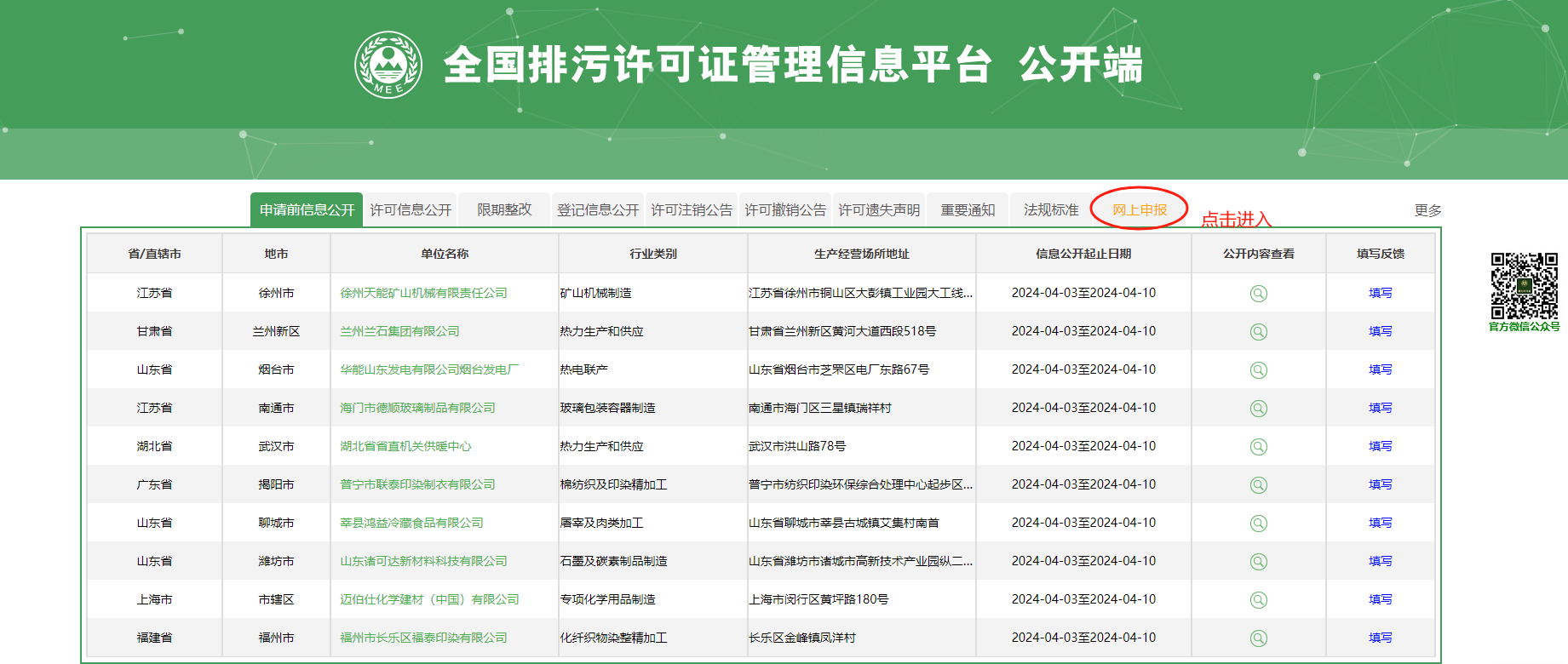
Task: Click 填写 feedback for 山东诸可达新材料科技有限公司
Action: 1380,561
